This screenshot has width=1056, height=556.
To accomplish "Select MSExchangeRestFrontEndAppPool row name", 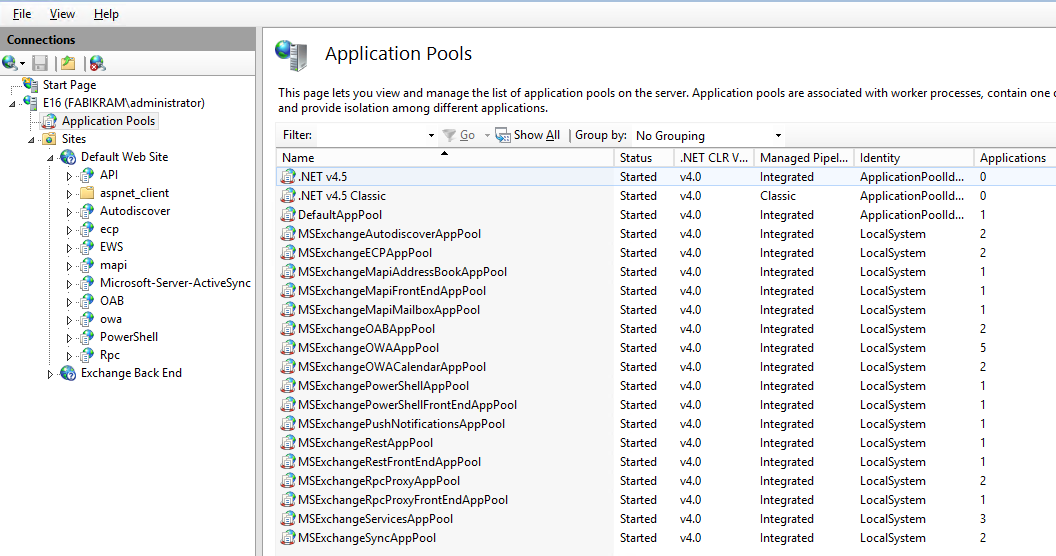I will [389, 462].
